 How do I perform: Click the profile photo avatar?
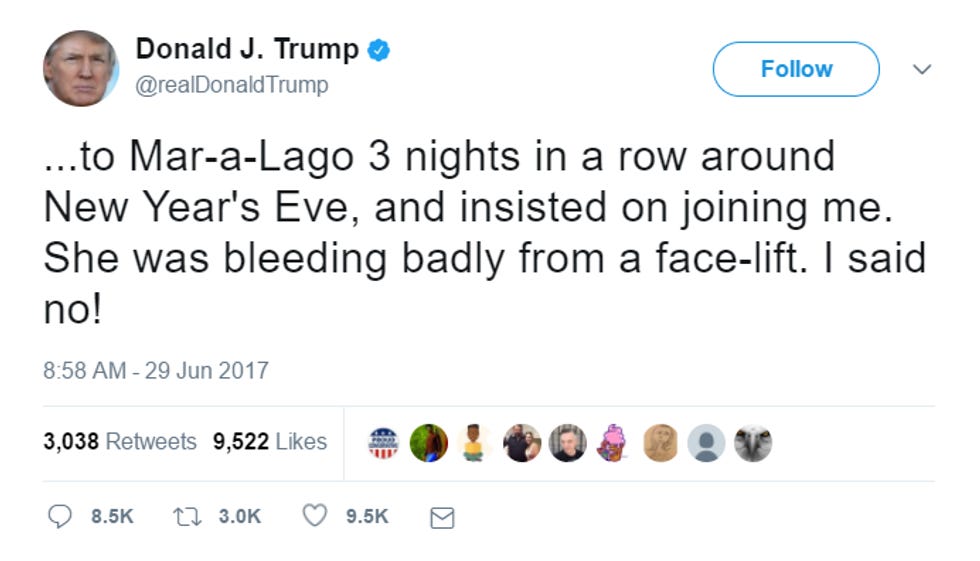tap(81, 68)
